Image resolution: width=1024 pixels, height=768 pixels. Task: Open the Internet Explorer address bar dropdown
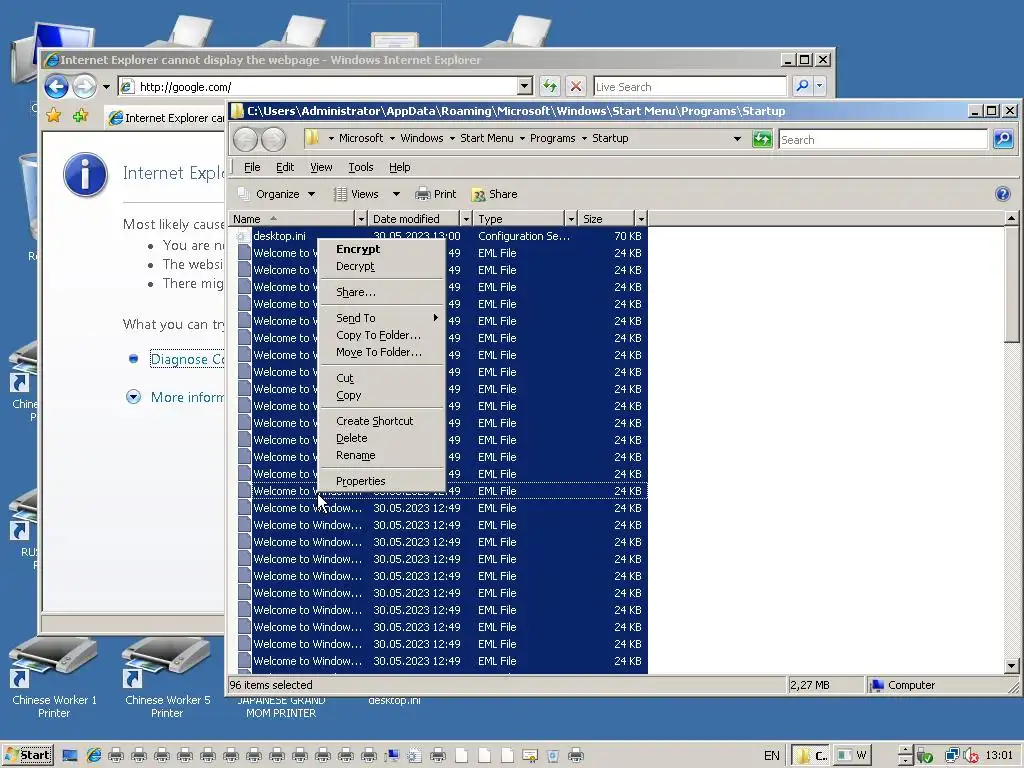524,86
